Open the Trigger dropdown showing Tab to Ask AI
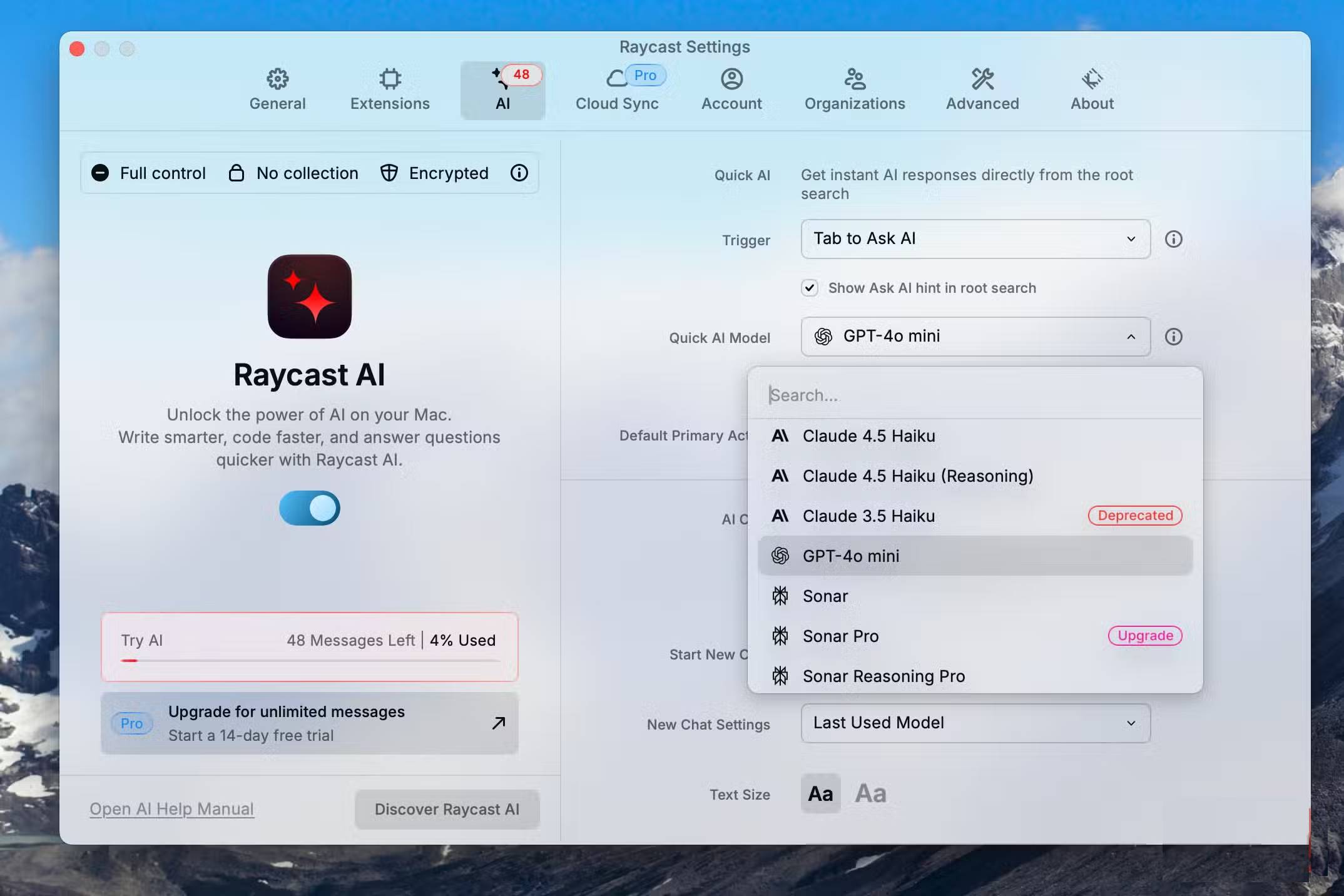1344x896 pixels. [974, 239]
